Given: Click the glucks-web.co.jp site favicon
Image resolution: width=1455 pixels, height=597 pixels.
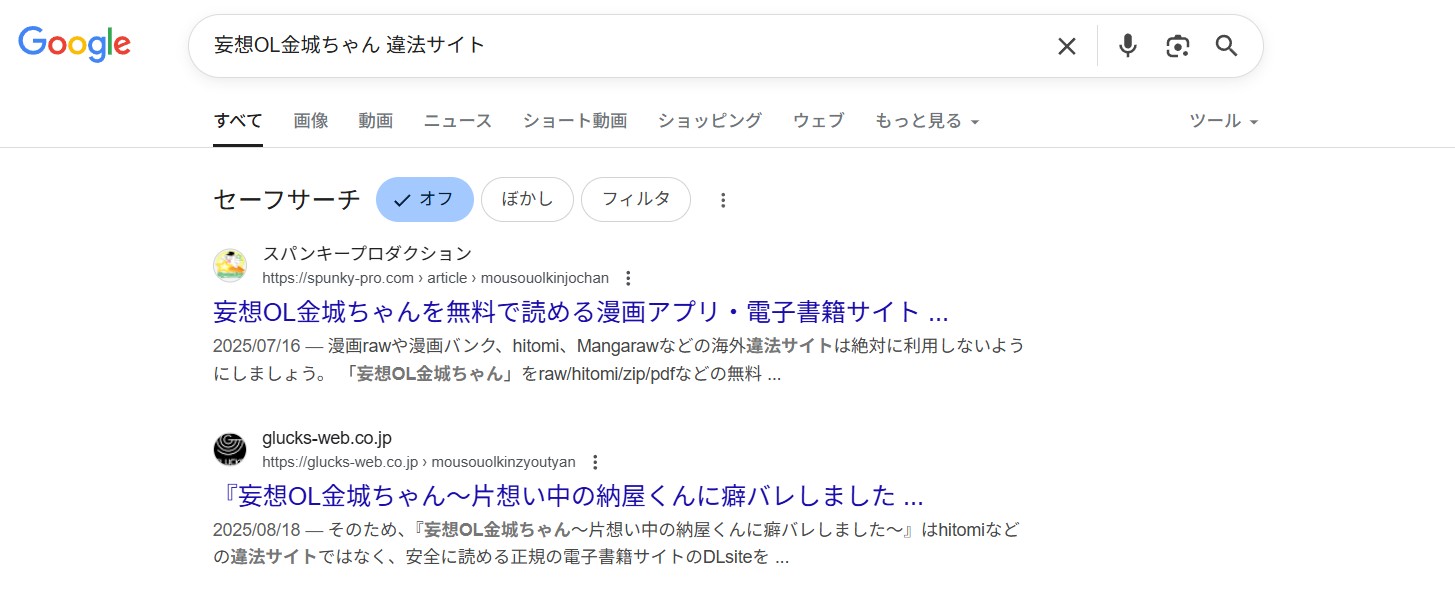Looking at the screenshot, I should click(x=230, y=448).
